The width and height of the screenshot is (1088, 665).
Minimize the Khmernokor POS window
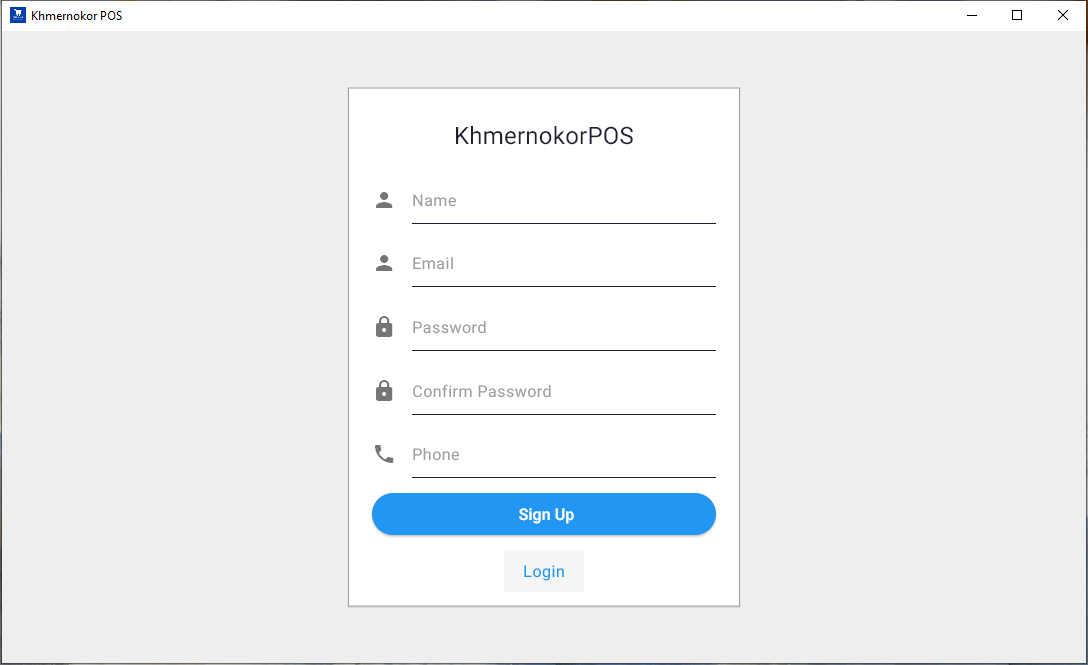point(972,15)
